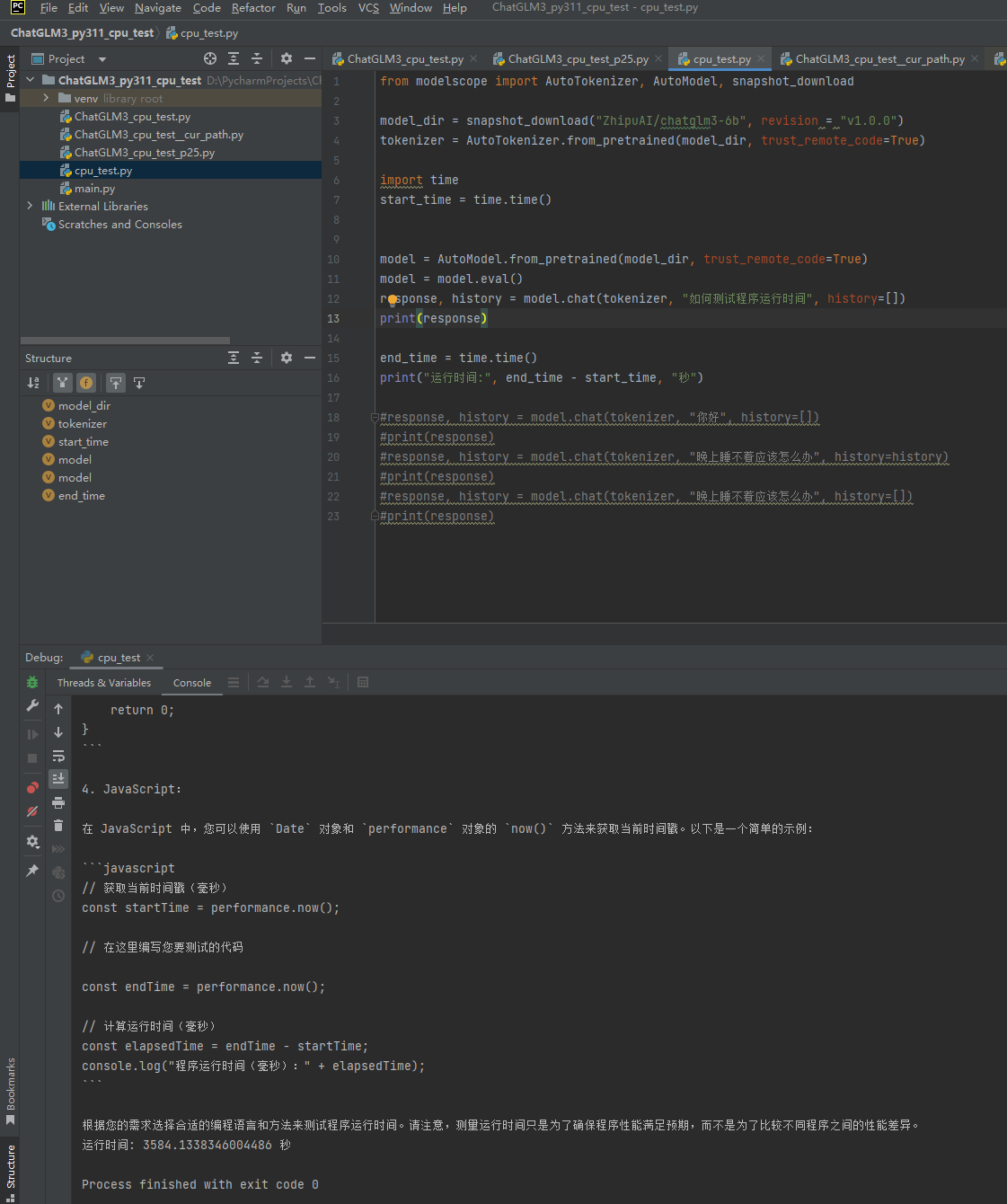Expand the venv library root folder

[47, 98]
